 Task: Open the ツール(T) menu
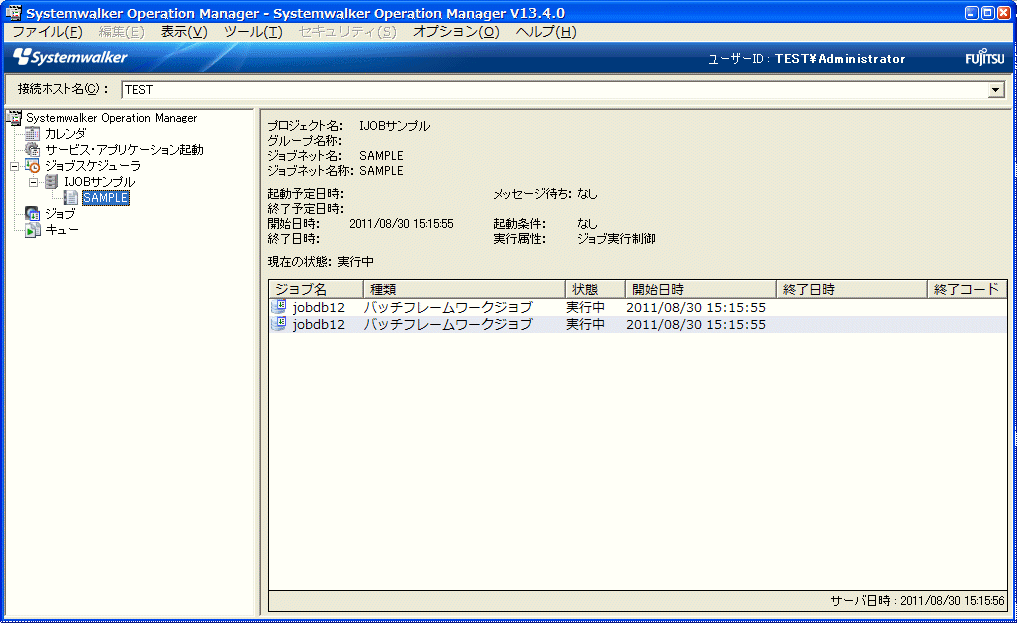pos(253,32)
